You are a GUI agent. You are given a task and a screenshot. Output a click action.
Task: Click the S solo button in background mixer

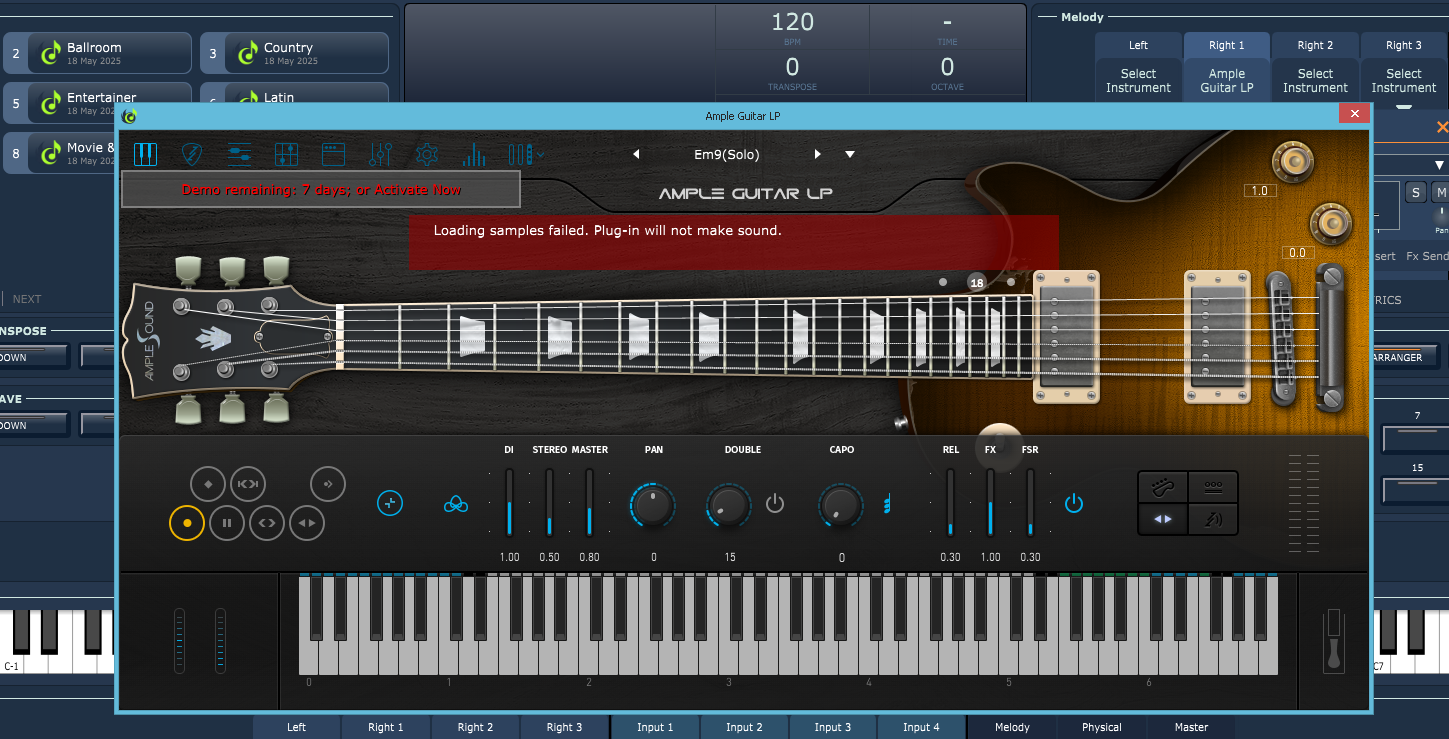pyautogui.click(x=1416, y=192)
